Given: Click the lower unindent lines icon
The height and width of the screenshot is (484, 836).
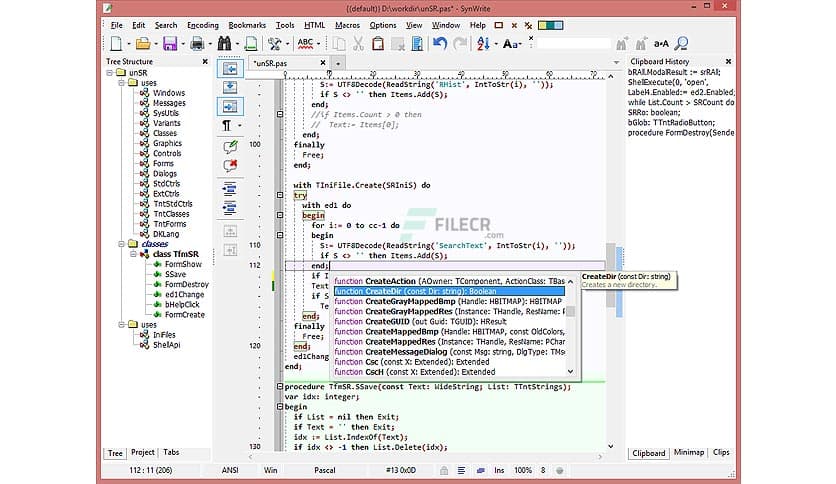Looking at the screenshot, I should (230, 208).
